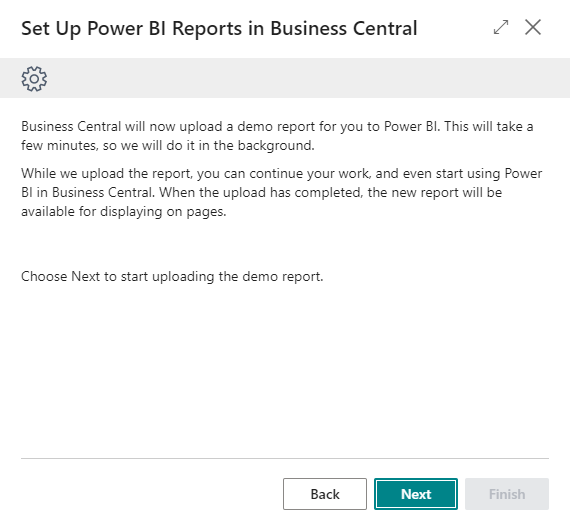Expand the dialog with the diagonal arrows icon
The height and width of the screenshot is (530, 570).
click(x=501, y=27)
